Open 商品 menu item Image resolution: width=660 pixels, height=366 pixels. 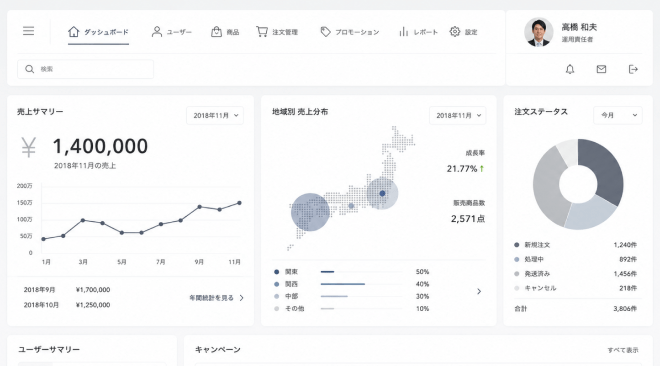coord(225,32)
